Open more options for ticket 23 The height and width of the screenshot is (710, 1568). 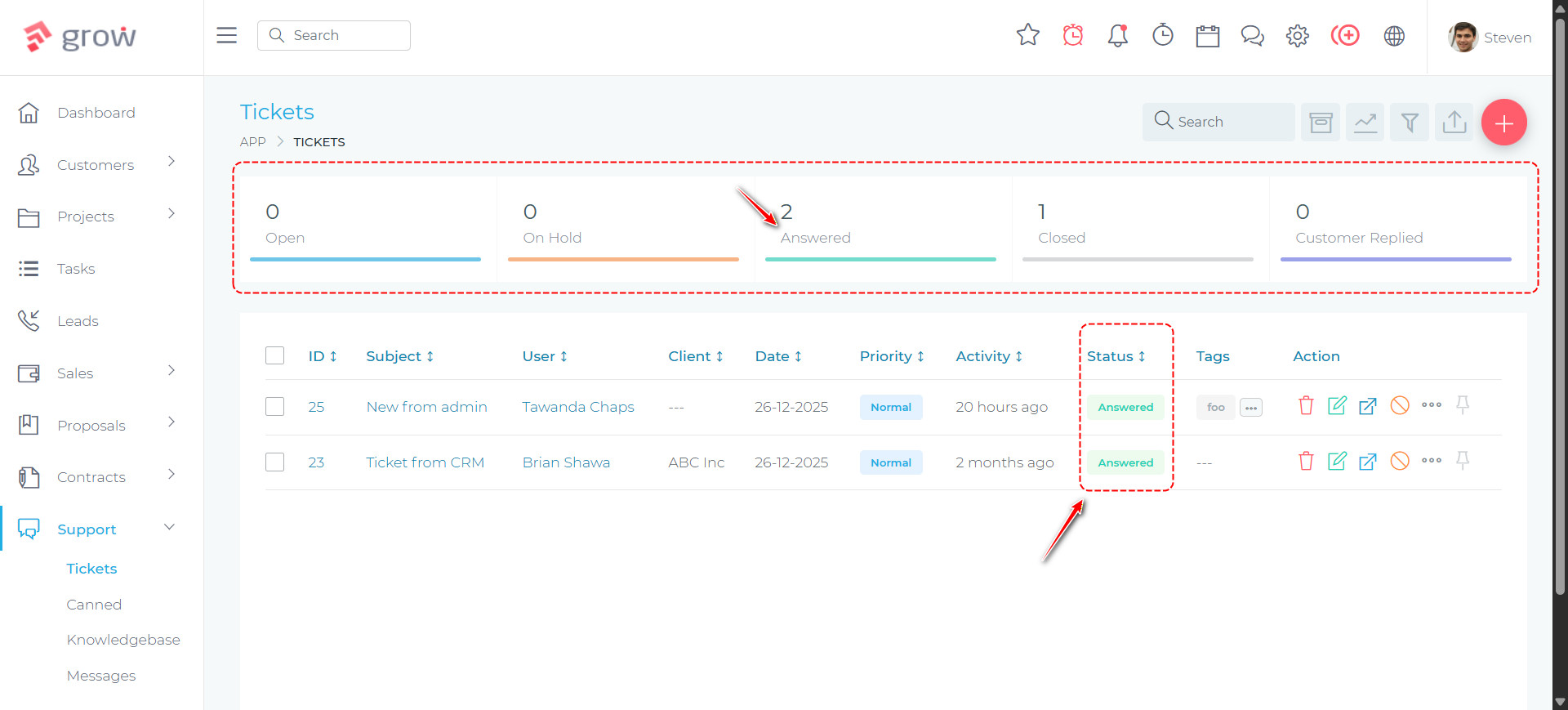pyautogui.click(x=1431, y=461)
